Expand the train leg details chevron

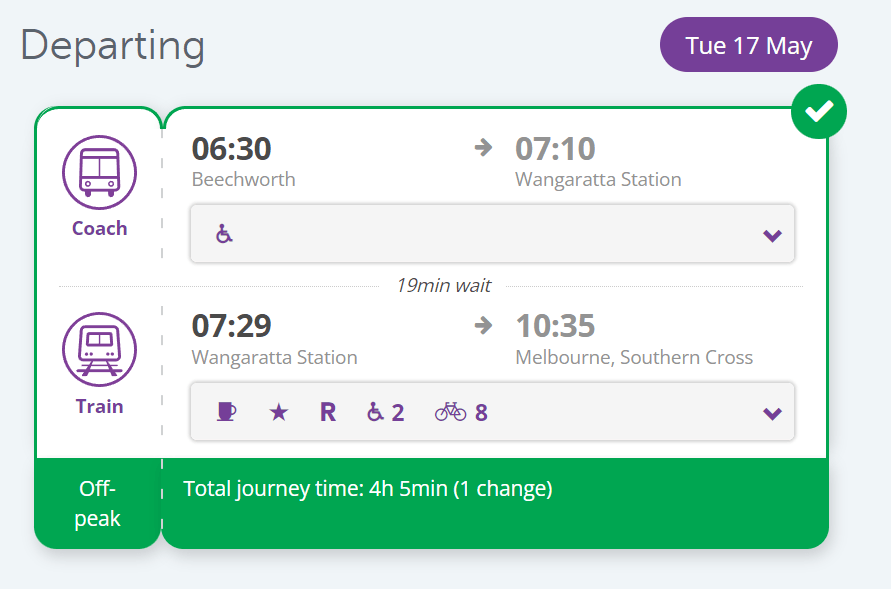(771, 414)
